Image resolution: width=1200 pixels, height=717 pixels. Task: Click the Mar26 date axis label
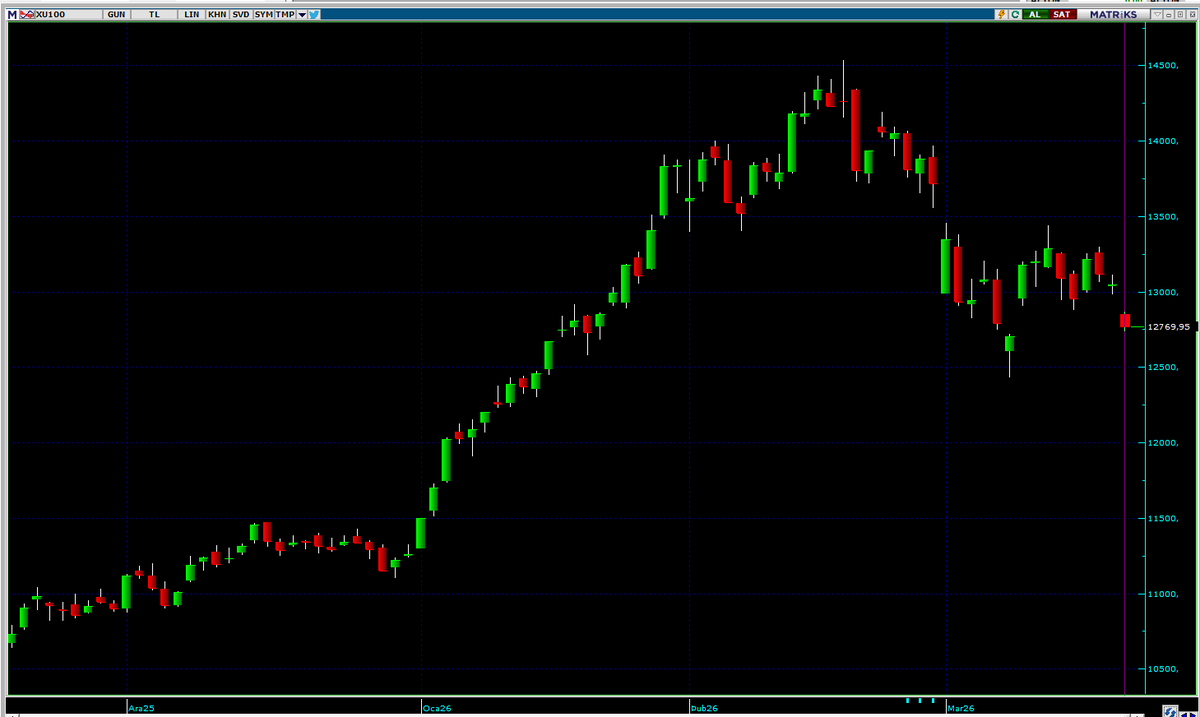(960, 708)
